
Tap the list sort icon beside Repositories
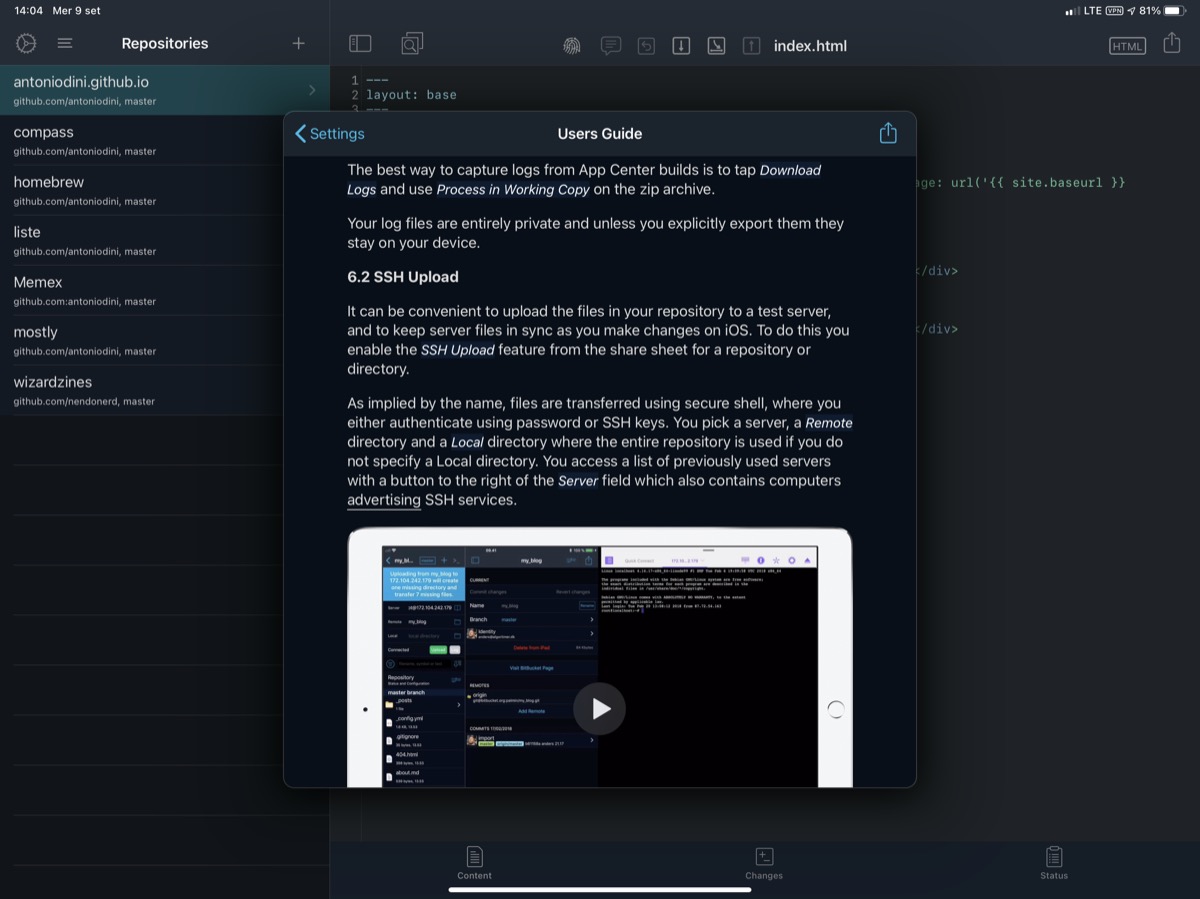tap(65, 44)
